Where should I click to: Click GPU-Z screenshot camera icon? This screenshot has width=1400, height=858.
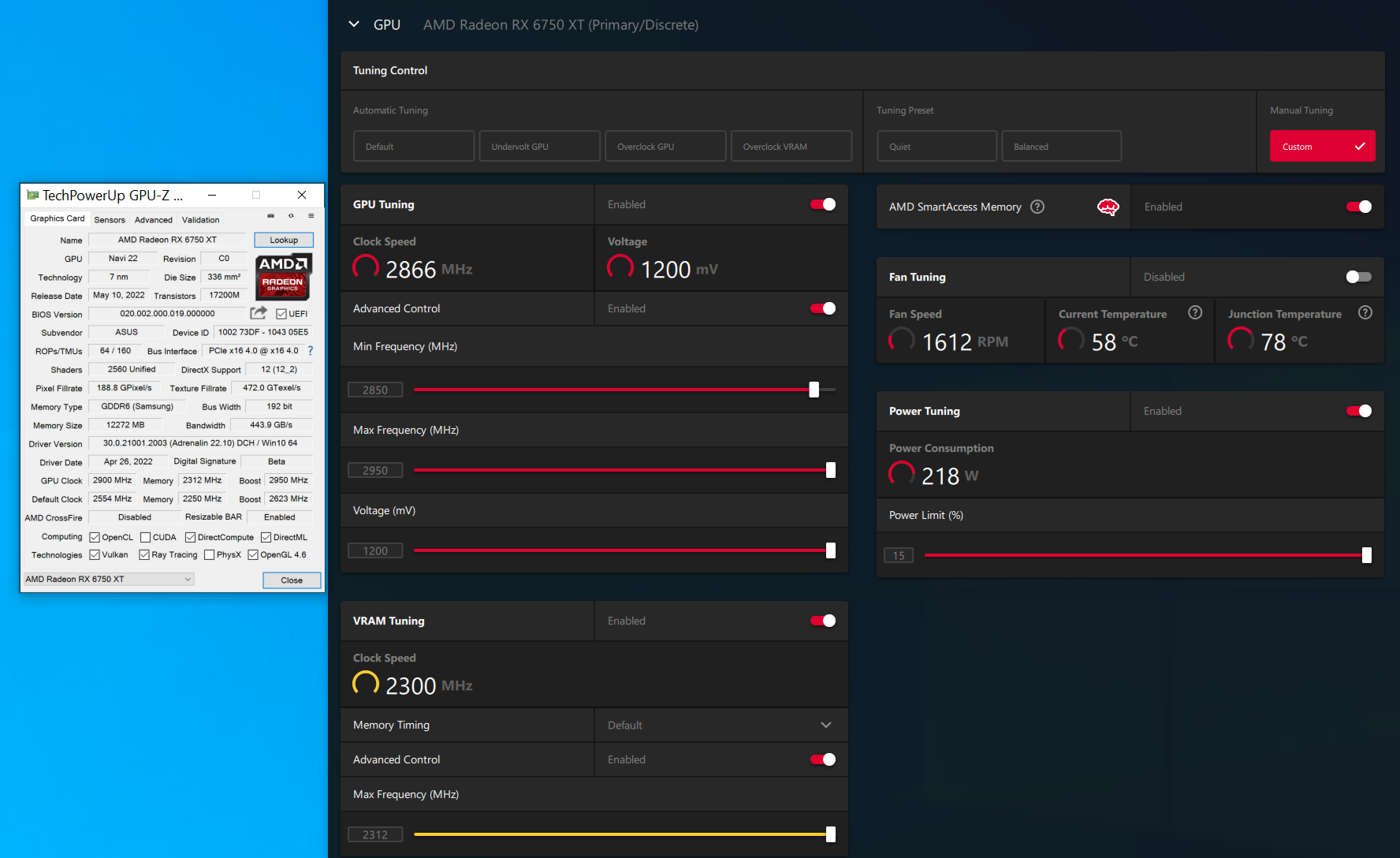pos(270,215)
